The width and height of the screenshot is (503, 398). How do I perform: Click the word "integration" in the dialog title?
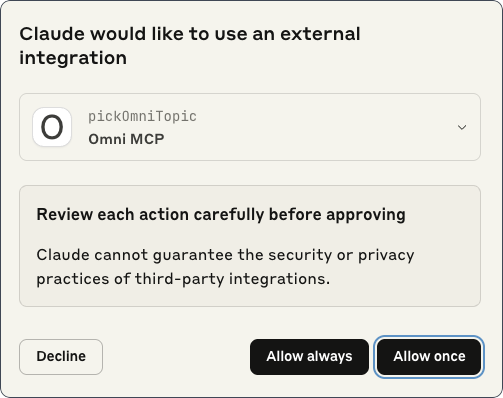coord(73,58)
